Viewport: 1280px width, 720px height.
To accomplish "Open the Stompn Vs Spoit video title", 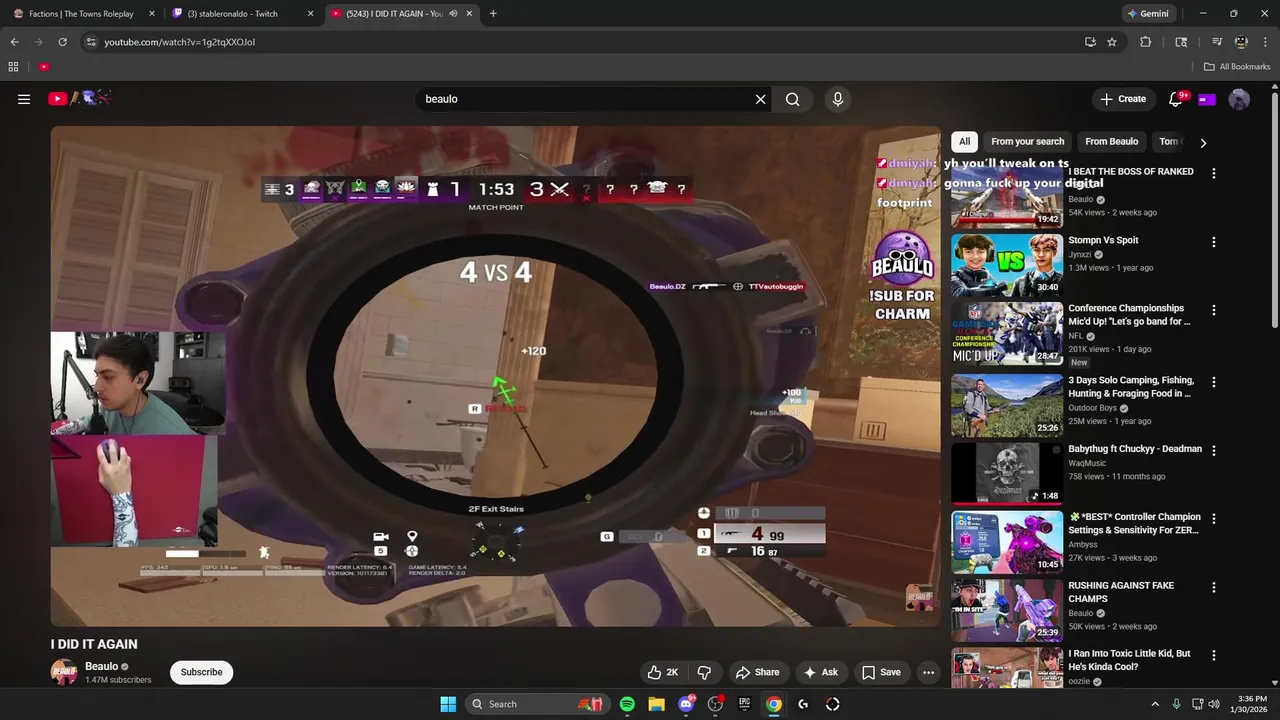I will click(x=1103, y=240).
